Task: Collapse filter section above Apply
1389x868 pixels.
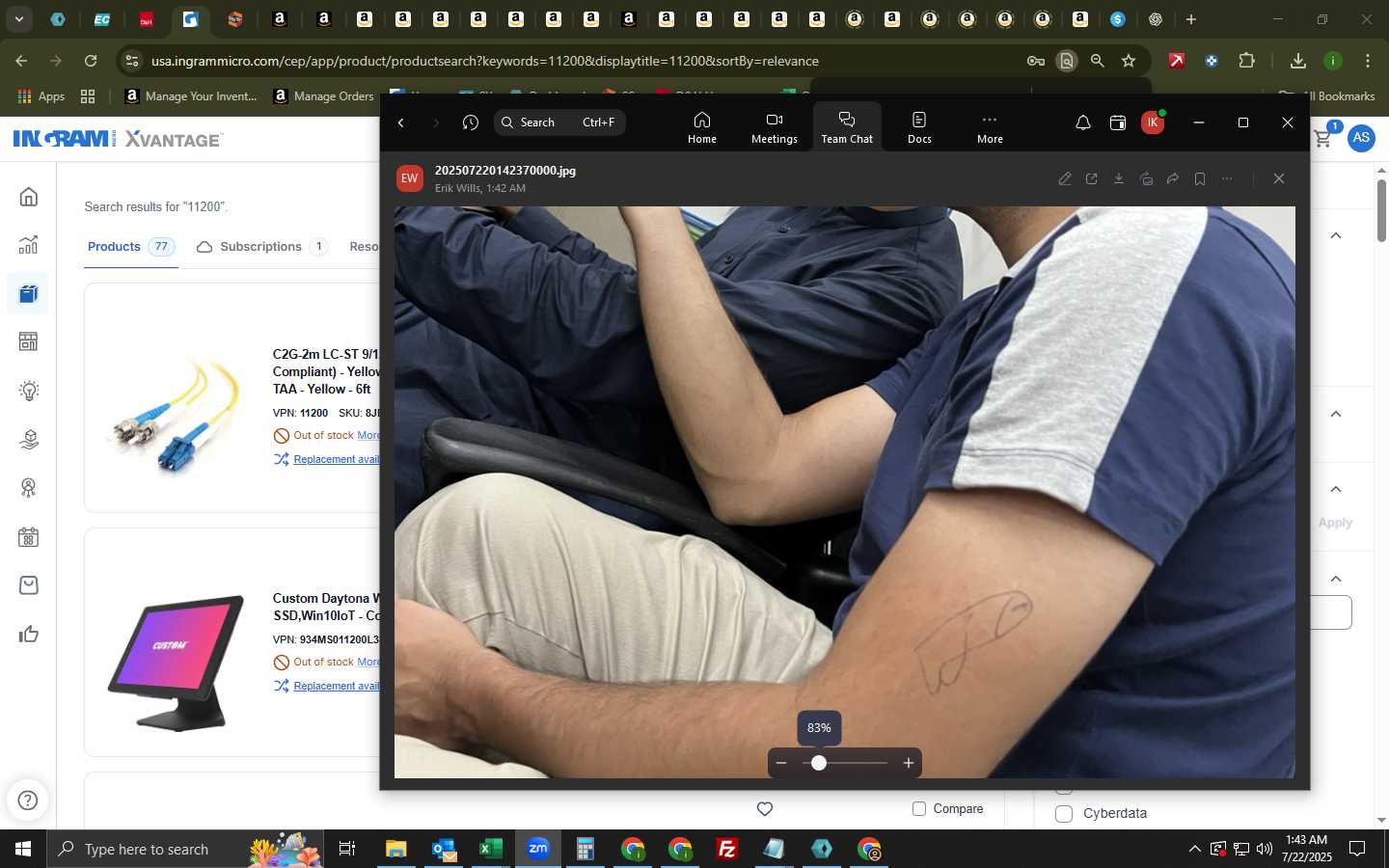Action: pyautogui.click(x=1336, y=489)
